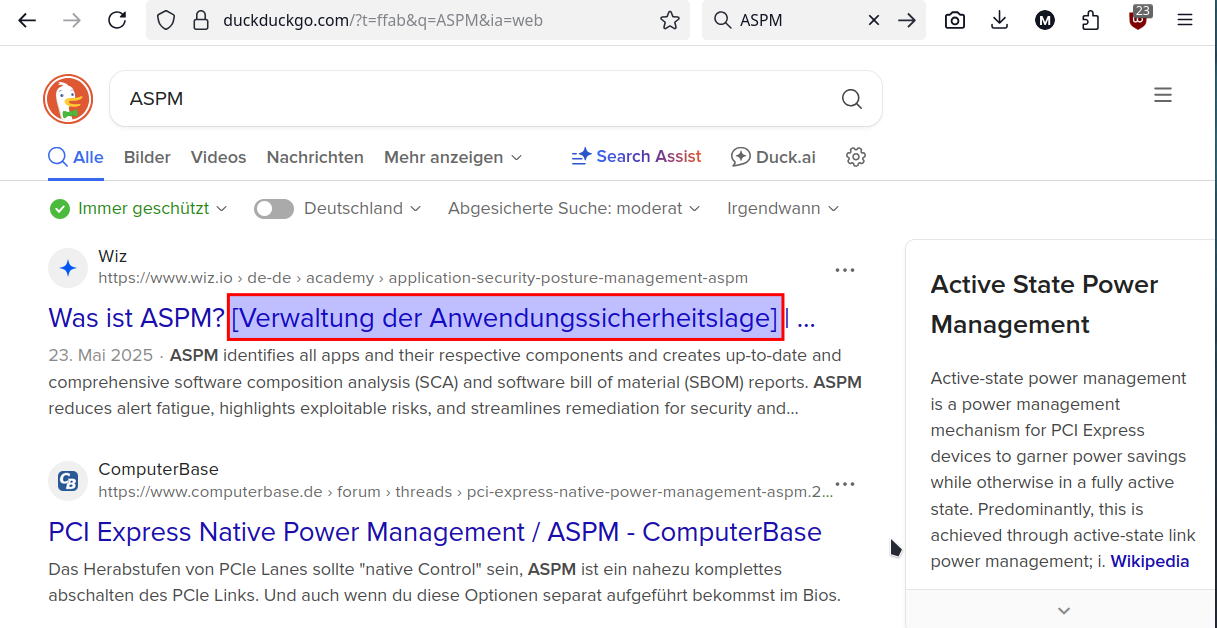Open the DuckDuckGo hamburger menu
The image size is (1217, 628).
1162,96
